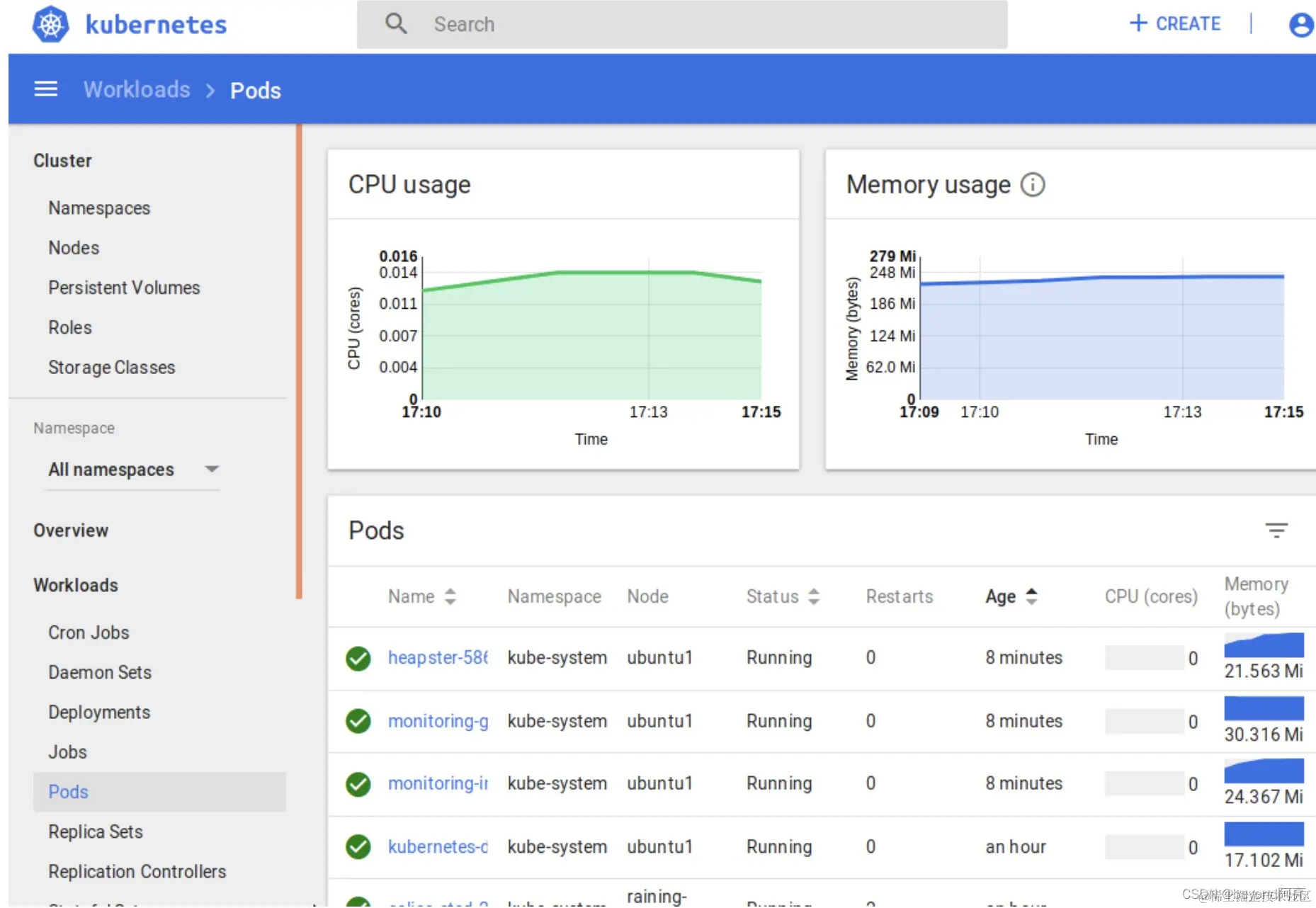Click the monitoring-g pod status check icon
1316x908 pixels.
tap(358, 721)
